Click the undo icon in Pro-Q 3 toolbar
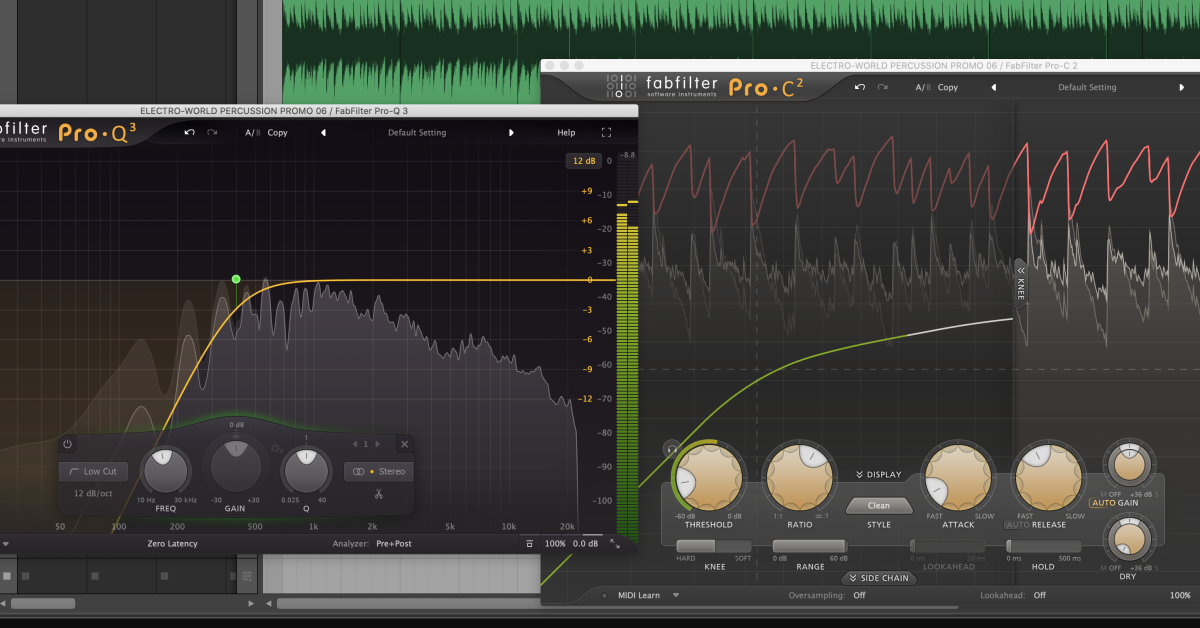The image size is (1200, 628). [x=190, y=132]
